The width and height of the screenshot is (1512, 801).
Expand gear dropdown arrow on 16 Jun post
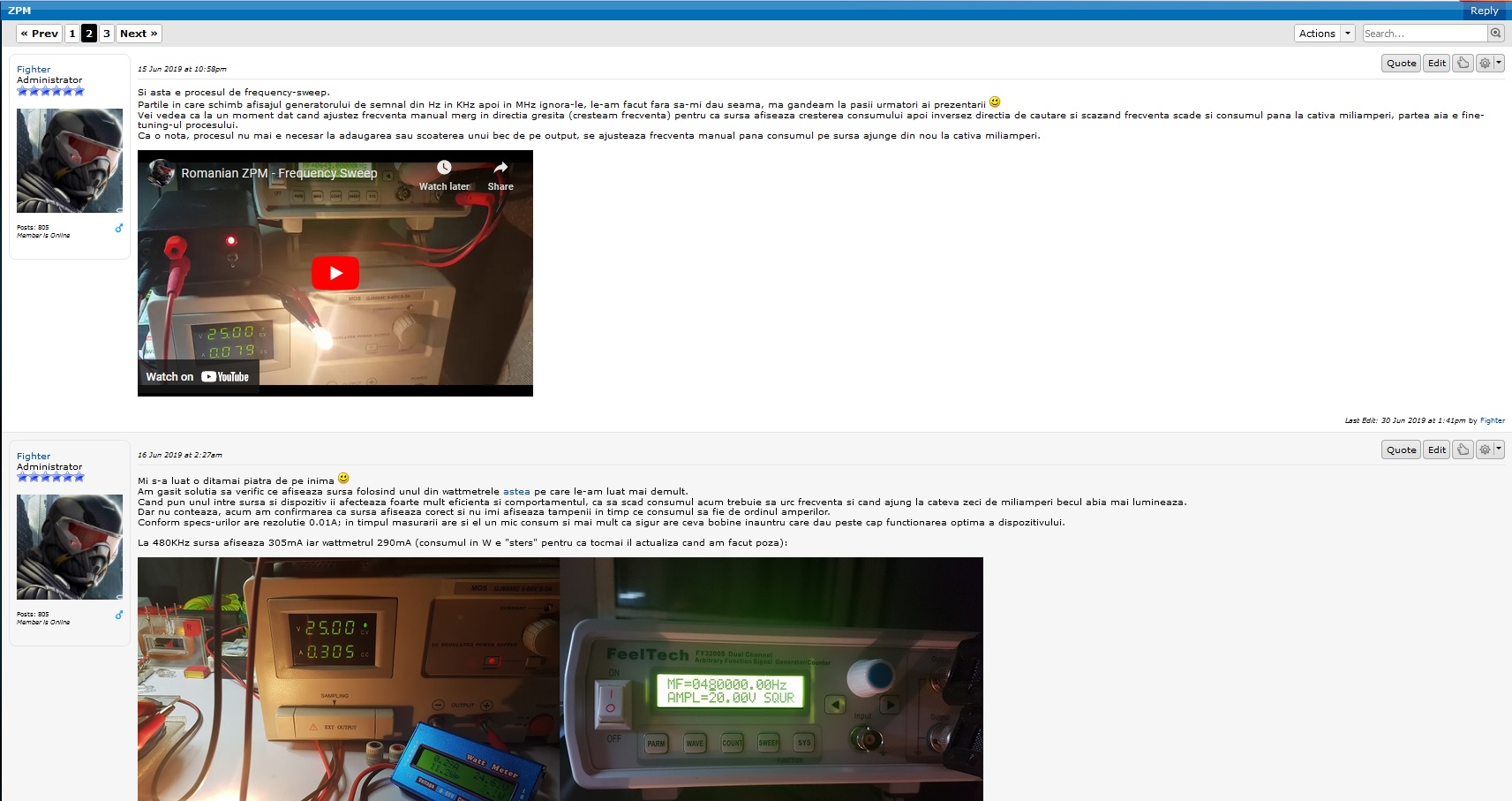click(x=1499, y=450)
